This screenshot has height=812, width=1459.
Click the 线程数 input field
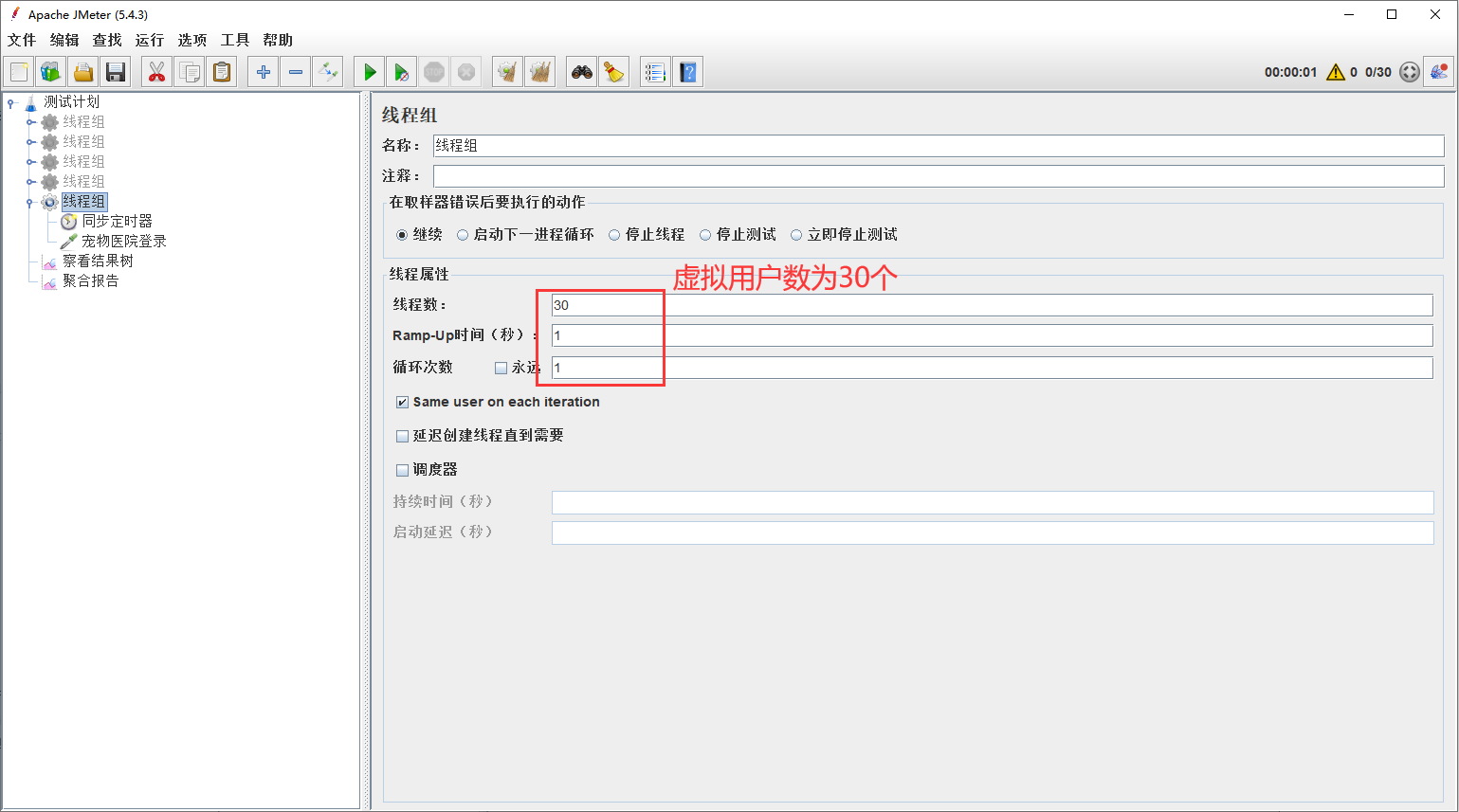tap(991, 305)
